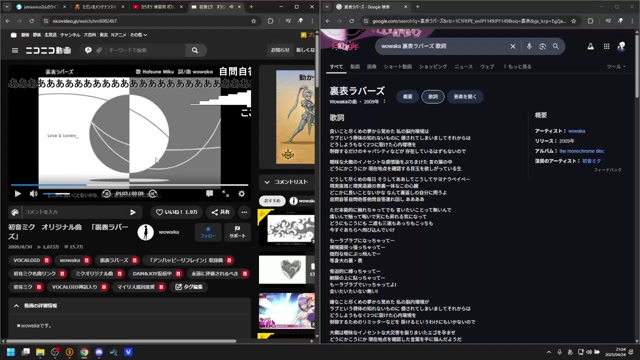Viewport: 640px width, 360px height.
Task: Click the share icon button
Action: [x=220, y=212]
